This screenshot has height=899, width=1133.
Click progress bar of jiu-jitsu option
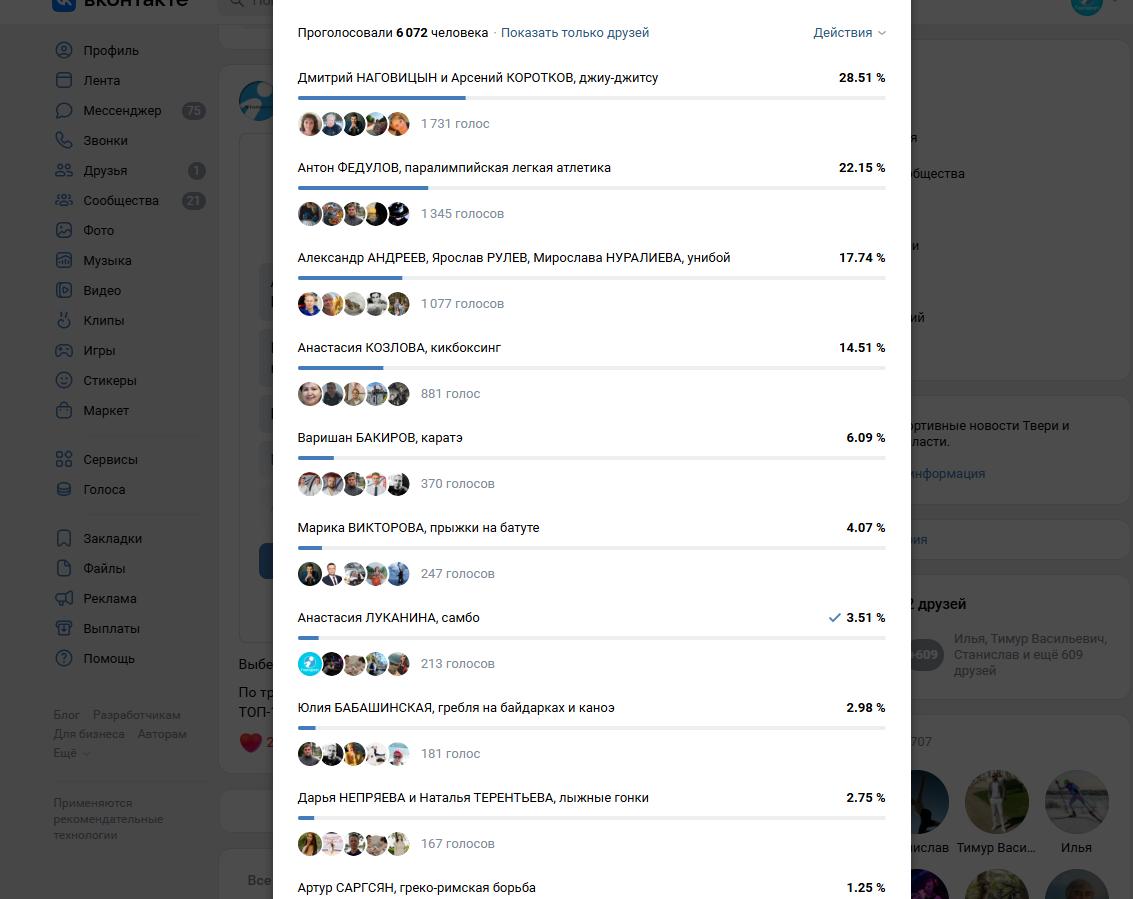pyautogui.click(x=591, y=98)
